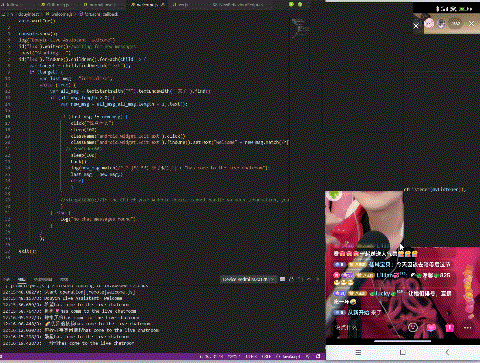Screen dimensions: 480x363
Task: Switch to the active middle editor tab
Action: [x=148, y=4]
